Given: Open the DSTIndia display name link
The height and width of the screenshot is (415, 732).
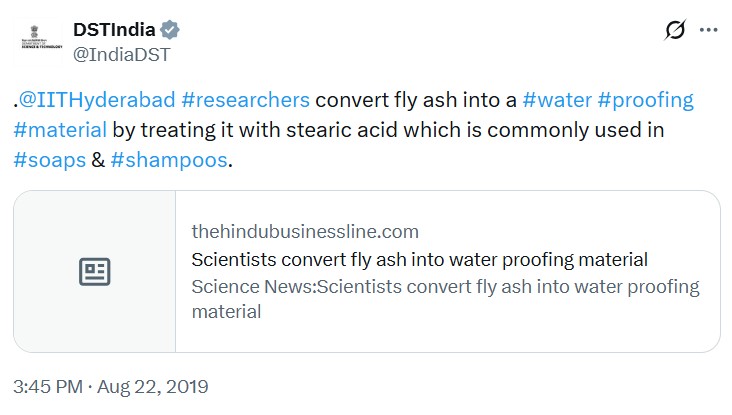Looking at the screenshot, I should coord(112,29).
